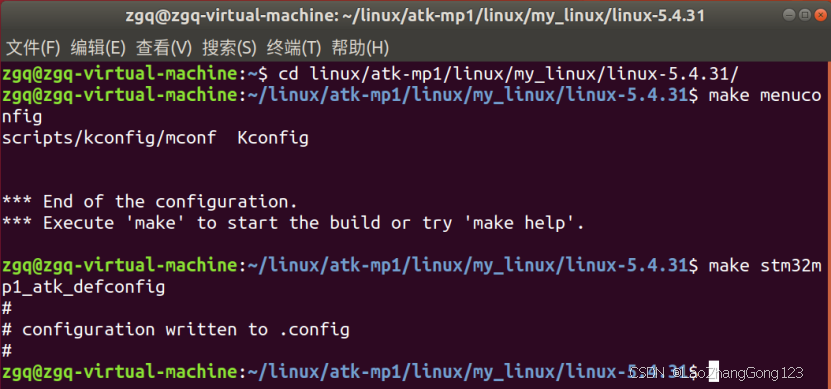
Task: Click the 'p1_atk_defconfig' text
Action: click(83, 288)
